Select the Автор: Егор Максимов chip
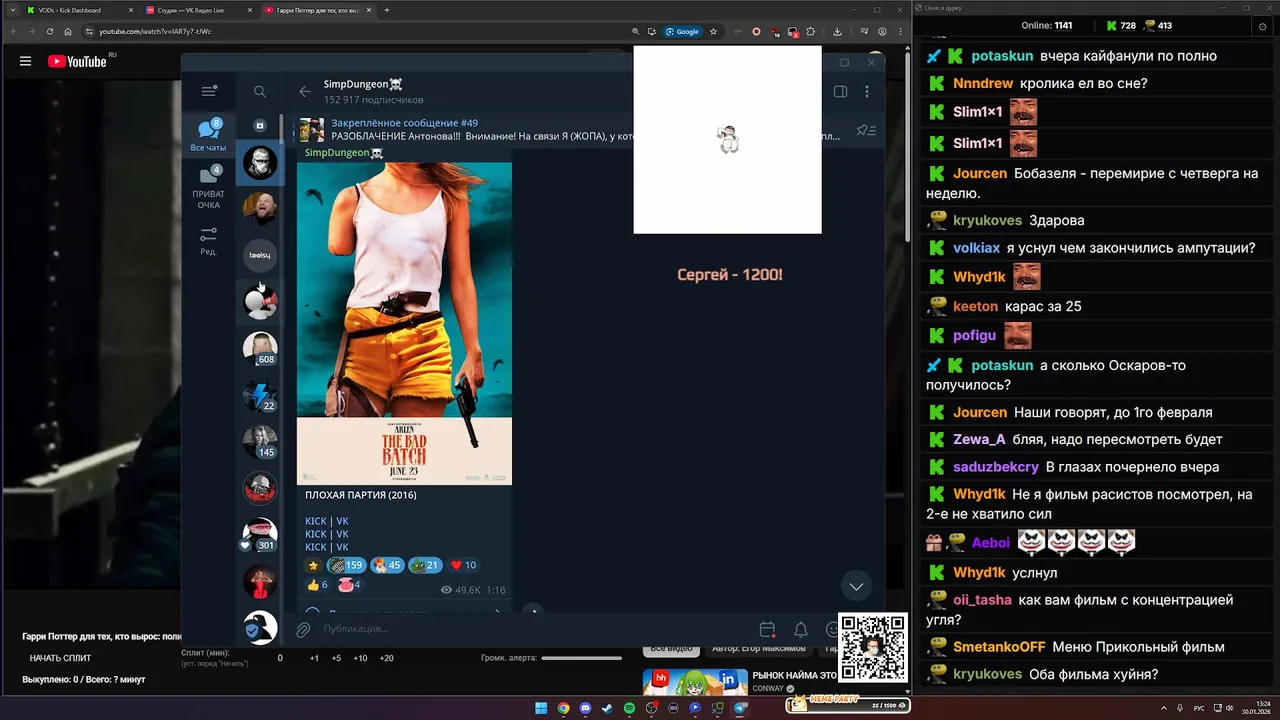 coord(760,649)
